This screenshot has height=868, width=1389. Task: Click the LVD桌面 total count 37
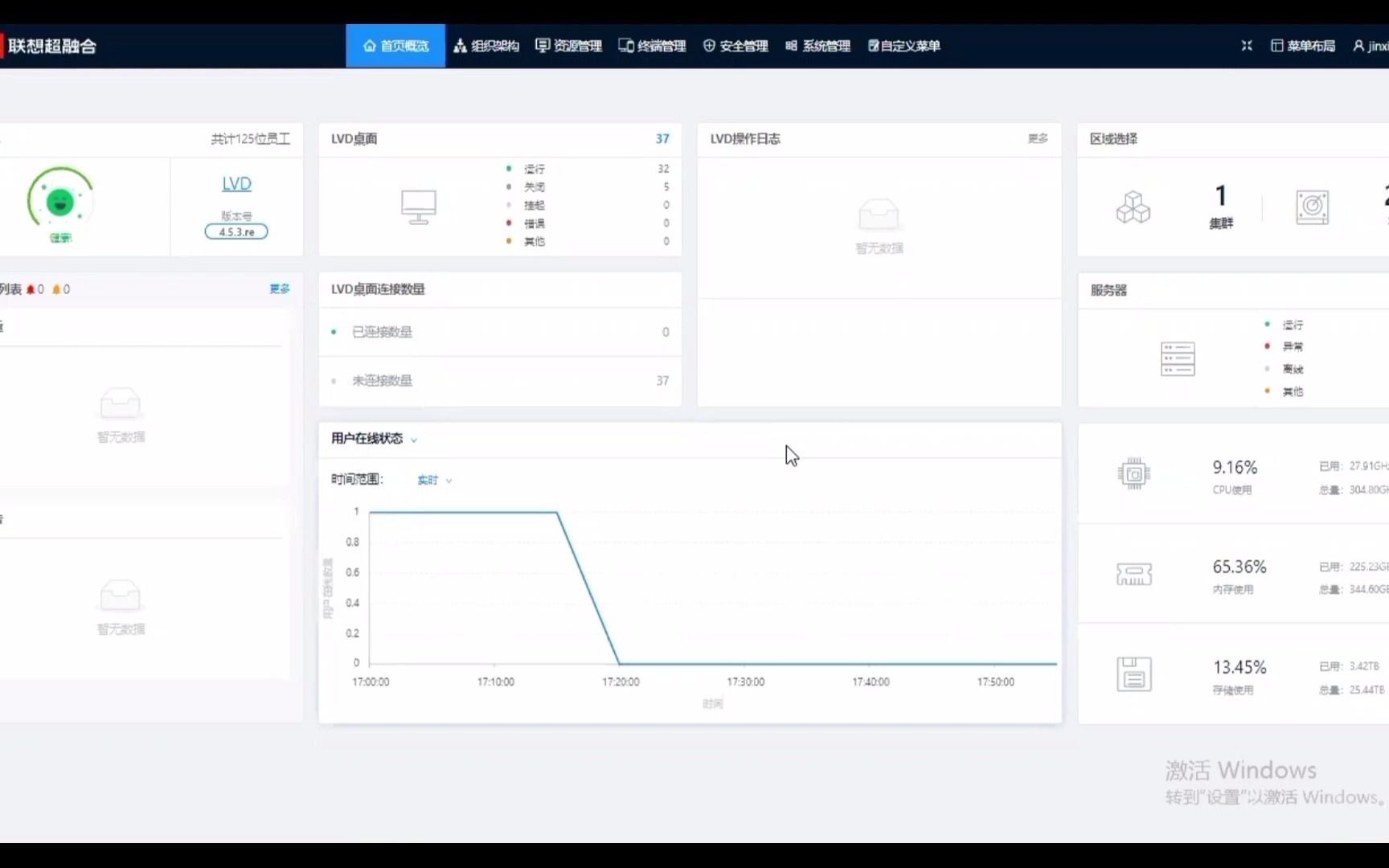[x=662, y=138]
